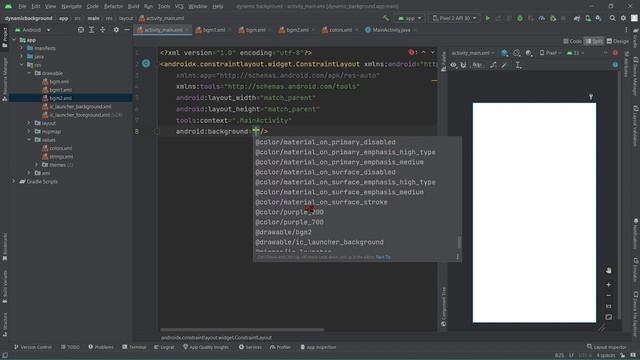Open Search Everywhere magnifier icon

pos(612,18)
